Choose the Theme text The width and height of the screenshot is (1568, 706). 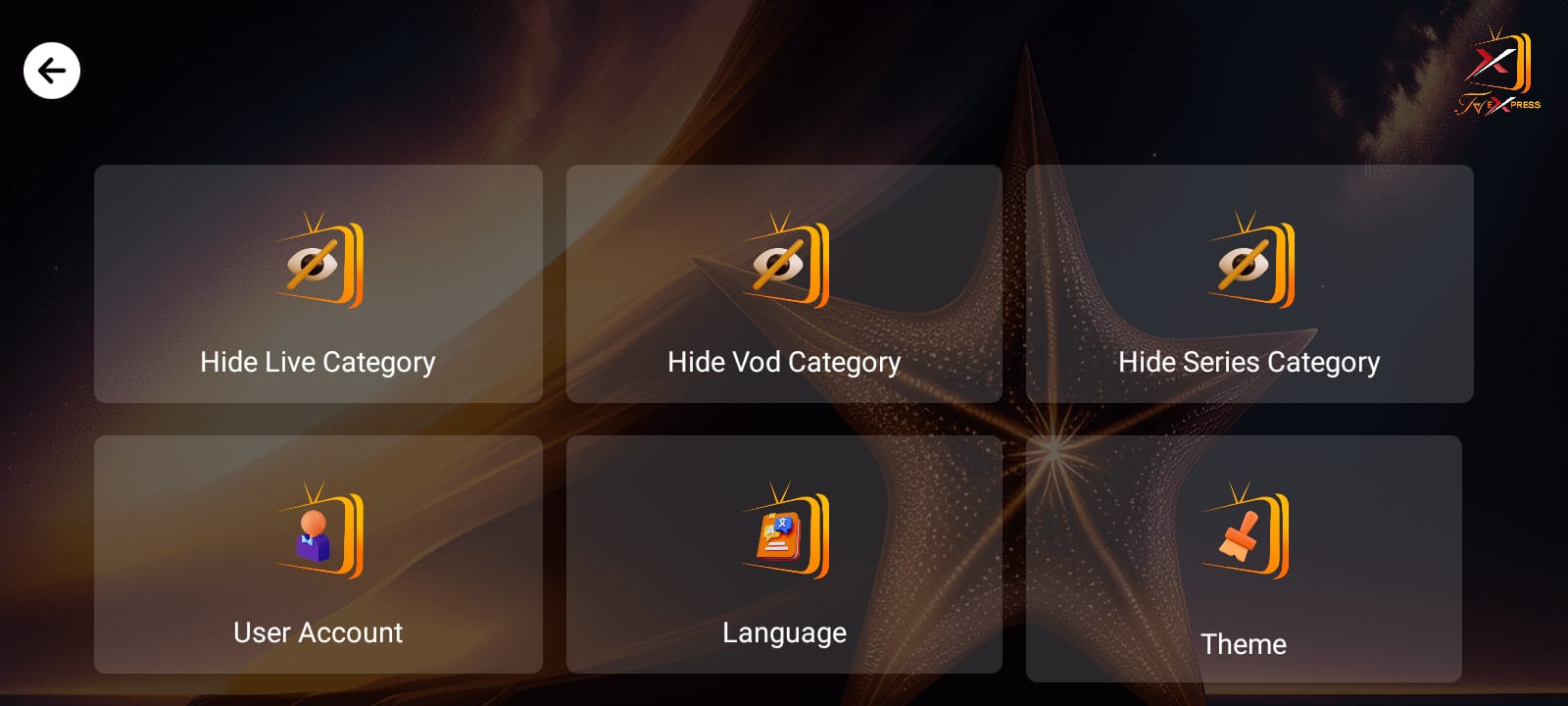point(1244,644)
